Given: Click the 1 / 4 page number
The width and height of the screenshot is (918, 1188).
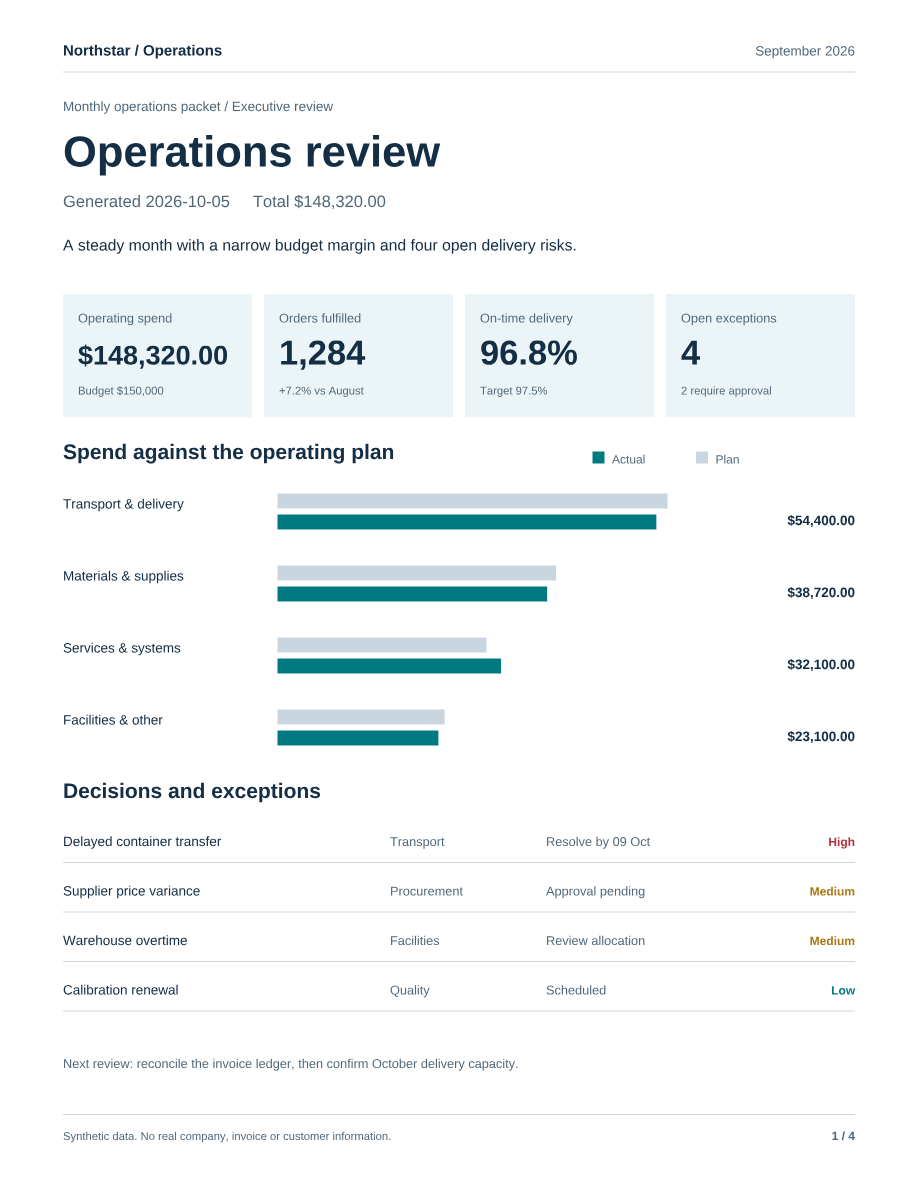Looking at the screenshot, I should (843, 1136).
